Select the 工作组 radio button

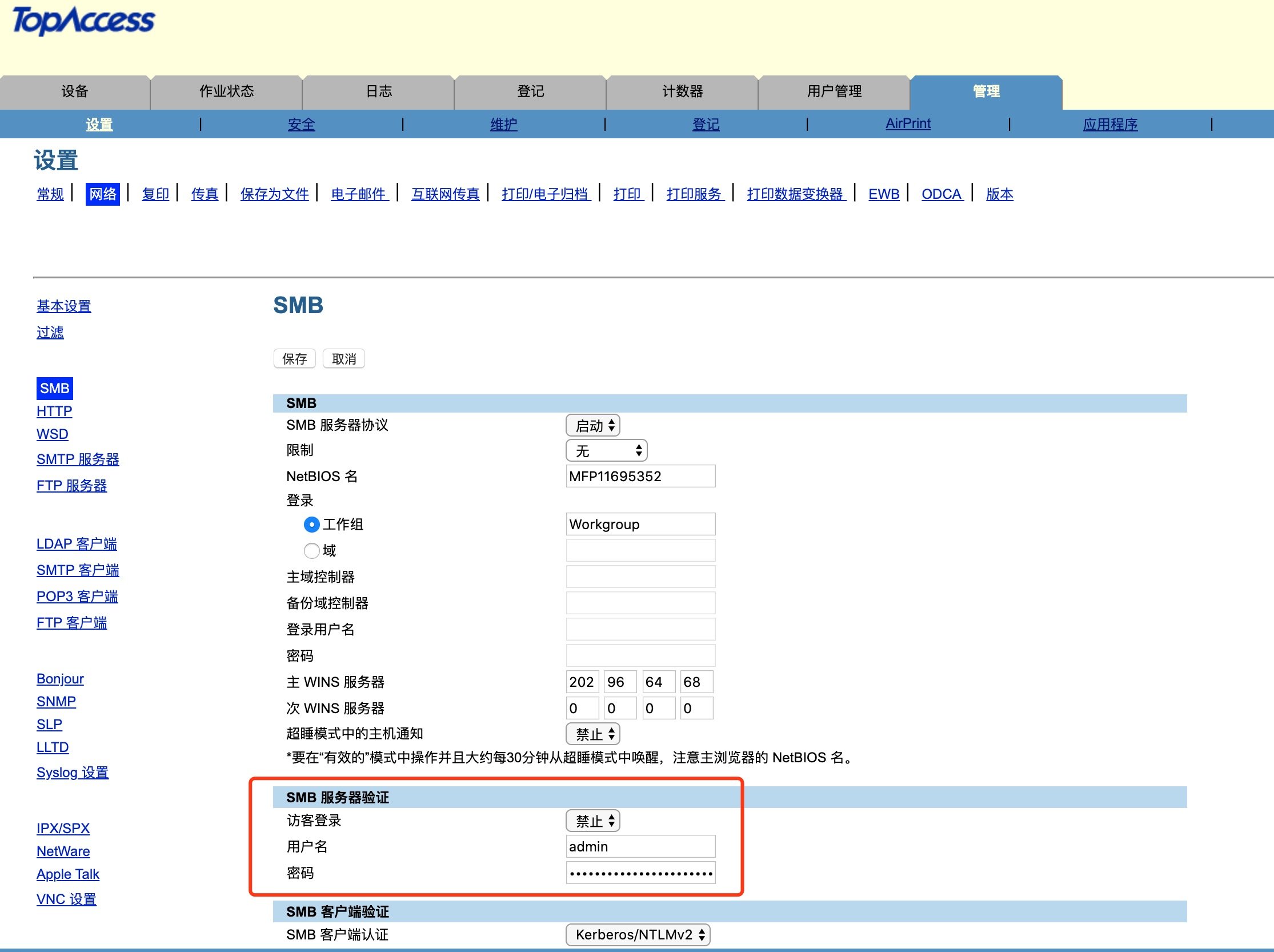tap(311, 525)
